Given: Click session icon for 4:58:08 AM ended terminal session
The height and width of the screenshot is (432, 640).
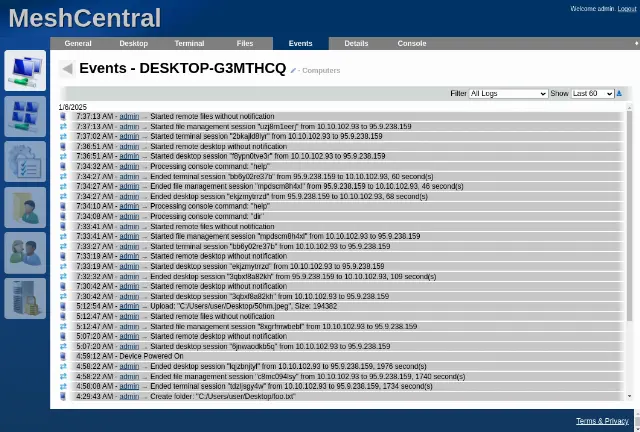Looking at the screenshot, I should [63, 386].
